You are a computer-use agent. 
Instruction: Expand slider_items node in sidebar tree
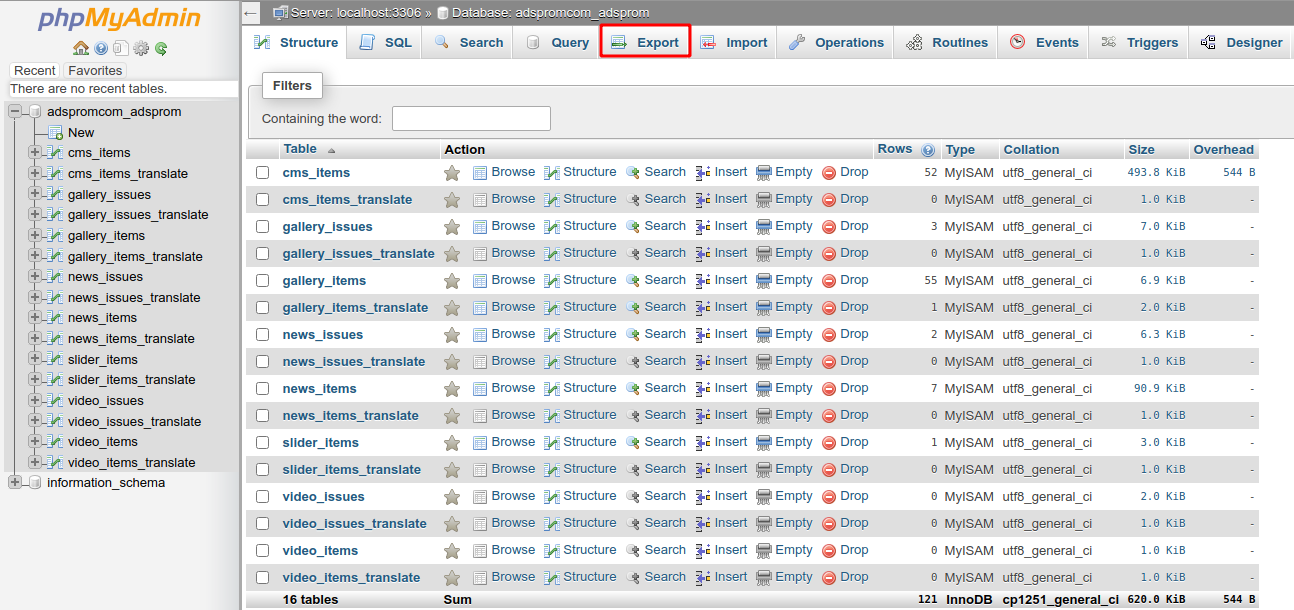coord(35,359)
